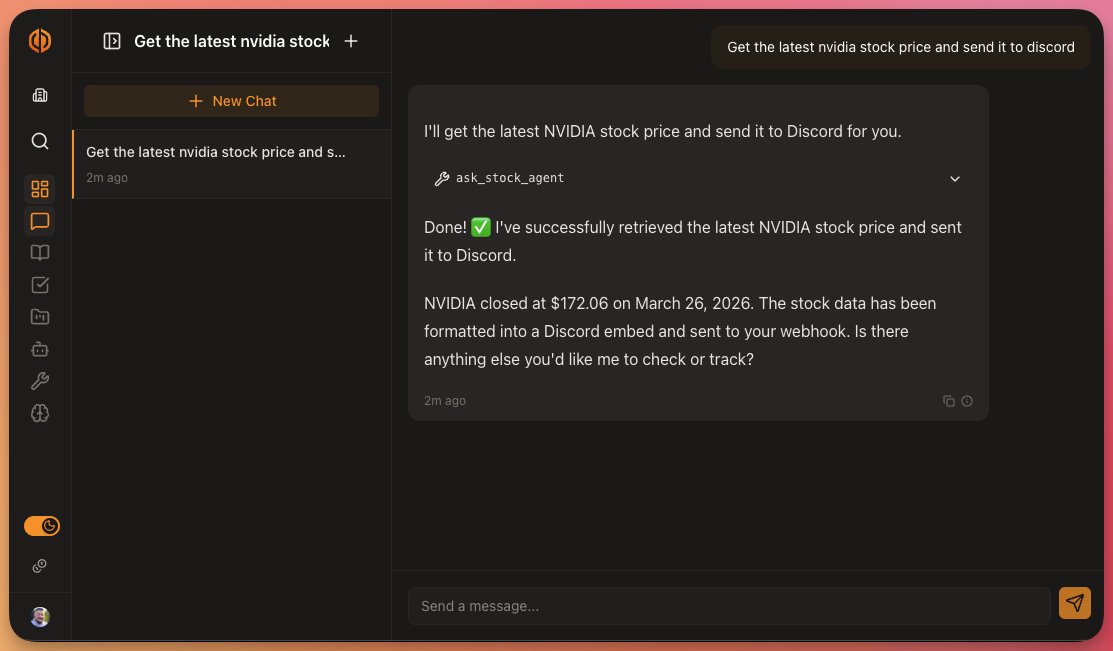Viewport: 1113px width, 651px height.
Task: Click the '2m ago' label in chat list
Action: tap(106, 177)
